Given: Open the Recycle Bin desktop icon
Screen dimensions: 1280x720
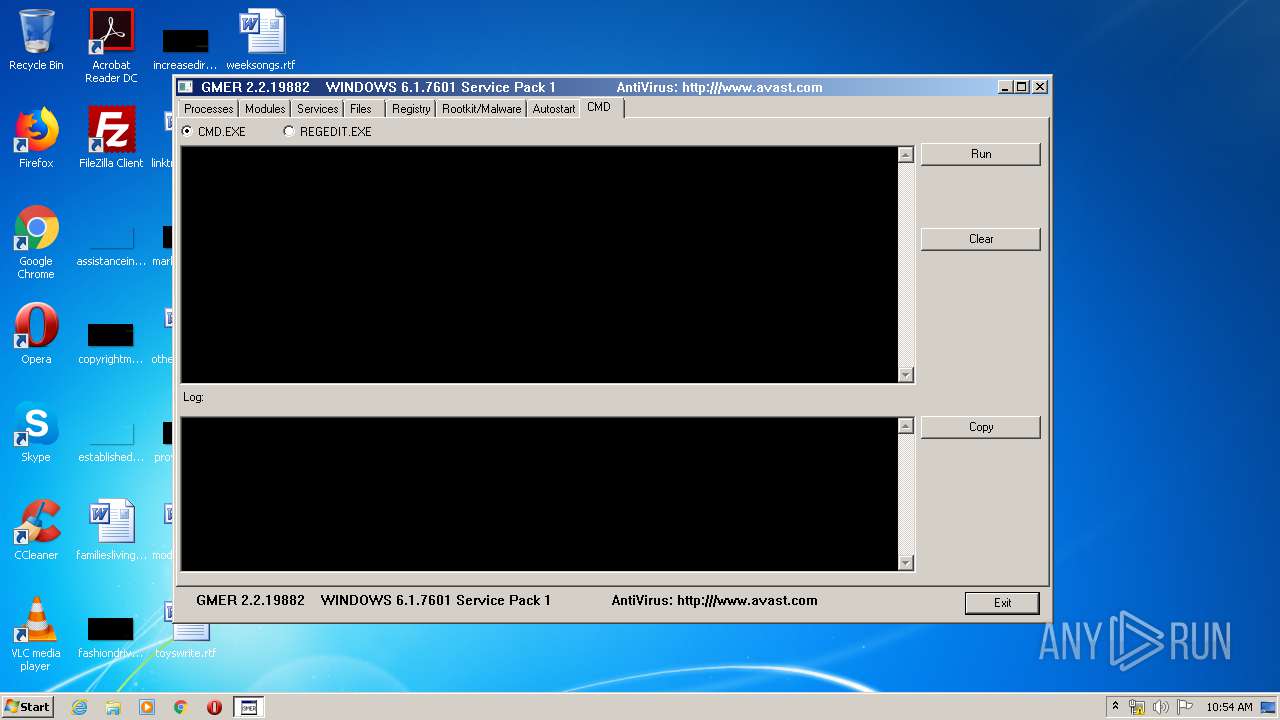Looking at the screenshot, I should pyautogui.click(x=36, y=40).
